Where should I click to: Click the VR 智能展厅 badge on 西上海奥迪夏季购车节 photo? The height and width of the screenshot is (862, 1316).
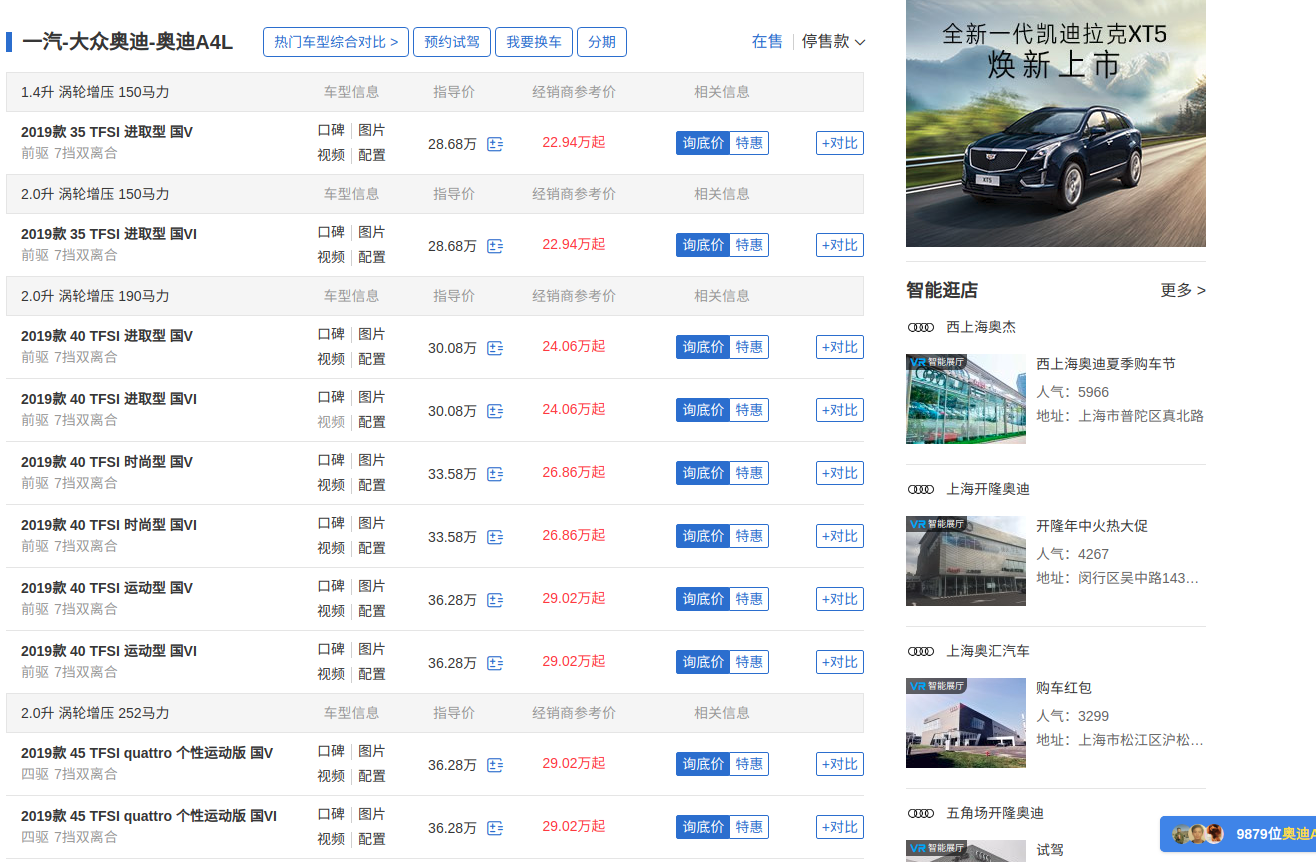[937, 362]
